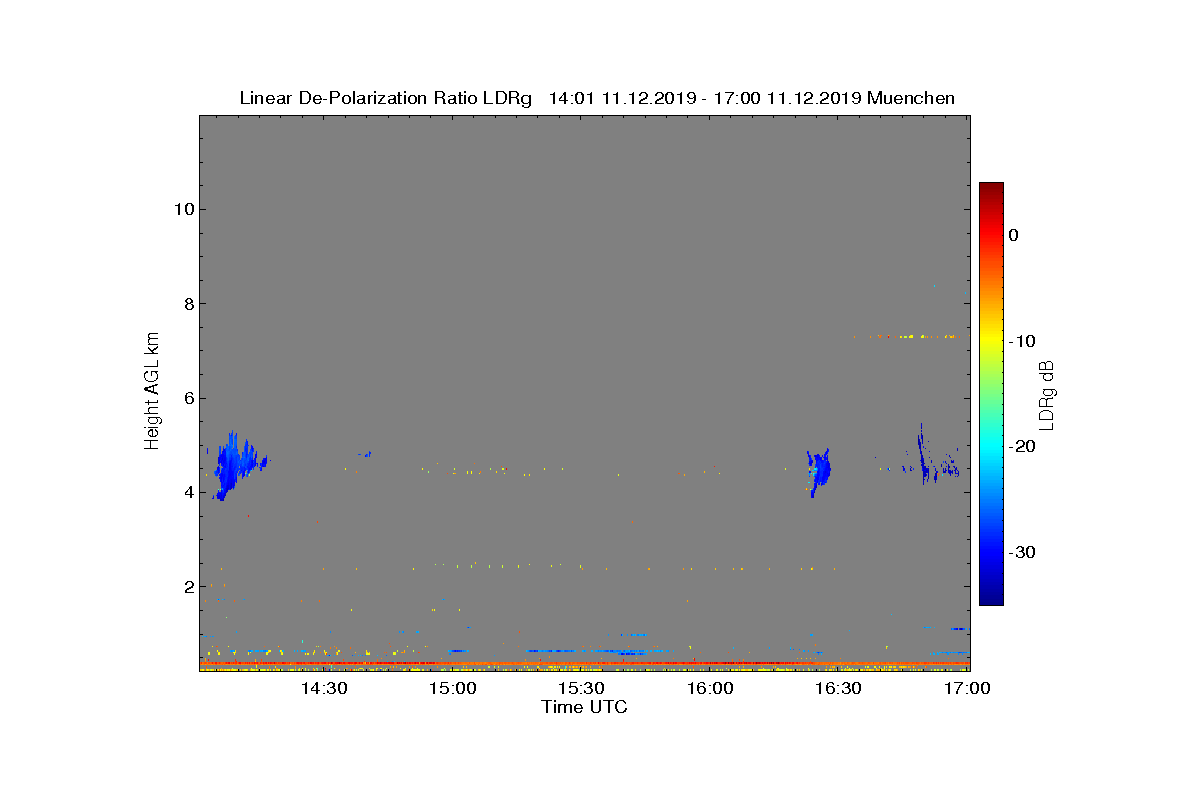Screen dimensions: 1200x800
Task: Click the colorbar value 0
Action: [x=1013, y=235]
